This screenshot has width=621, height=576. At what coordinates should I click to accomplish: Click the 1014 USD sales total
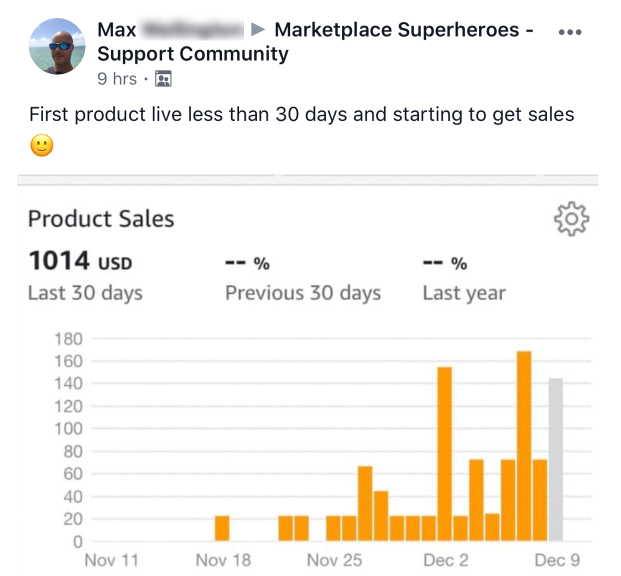point(80,262)
